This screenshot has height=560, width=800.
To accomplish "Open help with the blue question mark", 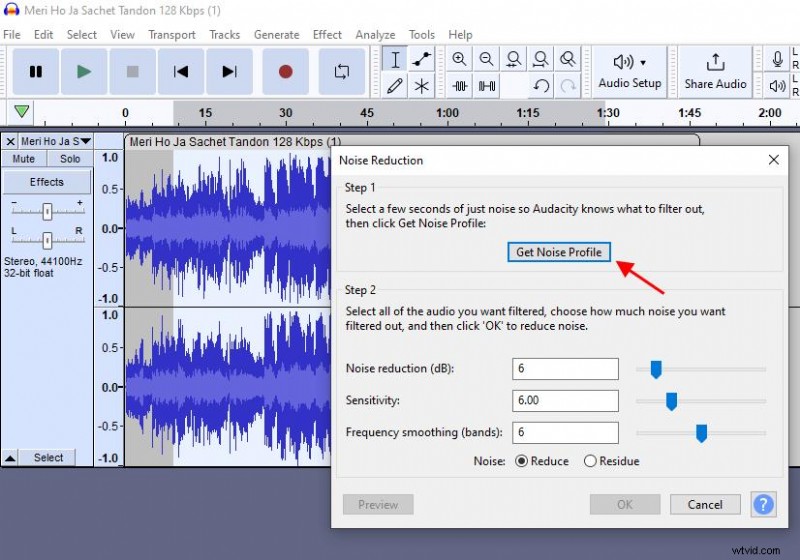I will [763, 504].
